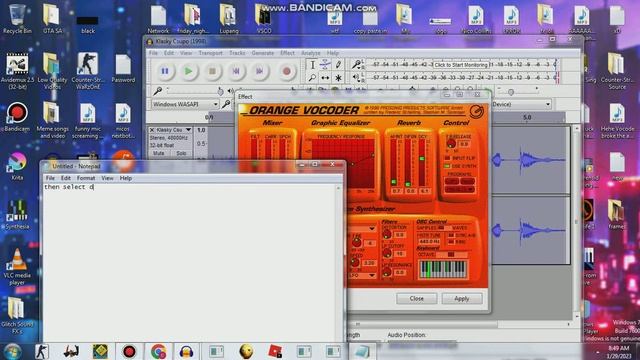Open the Bandicam desktop shortcut

point(17,118)
